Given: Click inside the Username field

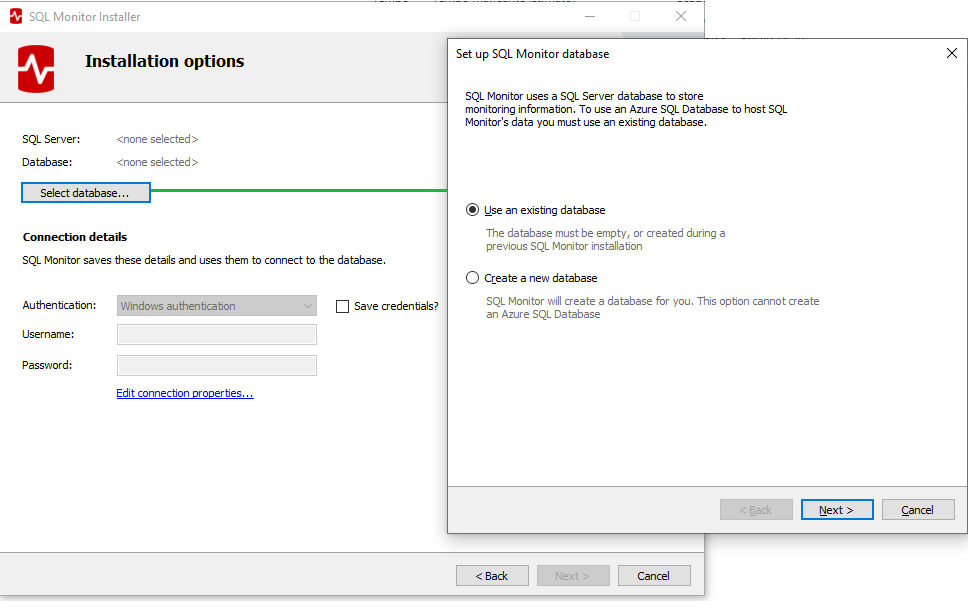Looking at the screenshot, I should (x=216, y=333).
